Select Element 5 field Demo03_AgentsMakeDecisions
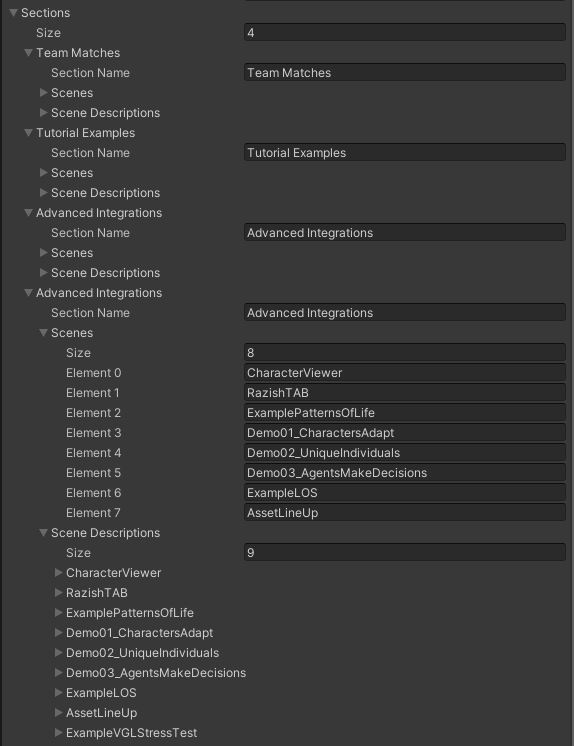 [x=405, y=472]
